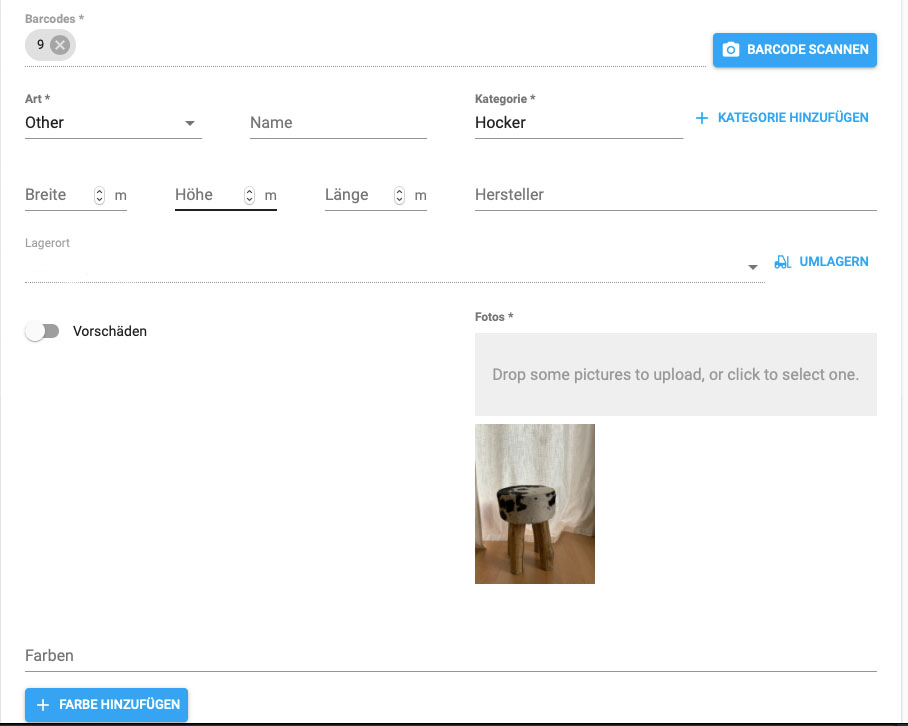Image resolution: width=908 pixels, height=726 pixels.
Task: Focus the Name input field
Action: [338, 123]
